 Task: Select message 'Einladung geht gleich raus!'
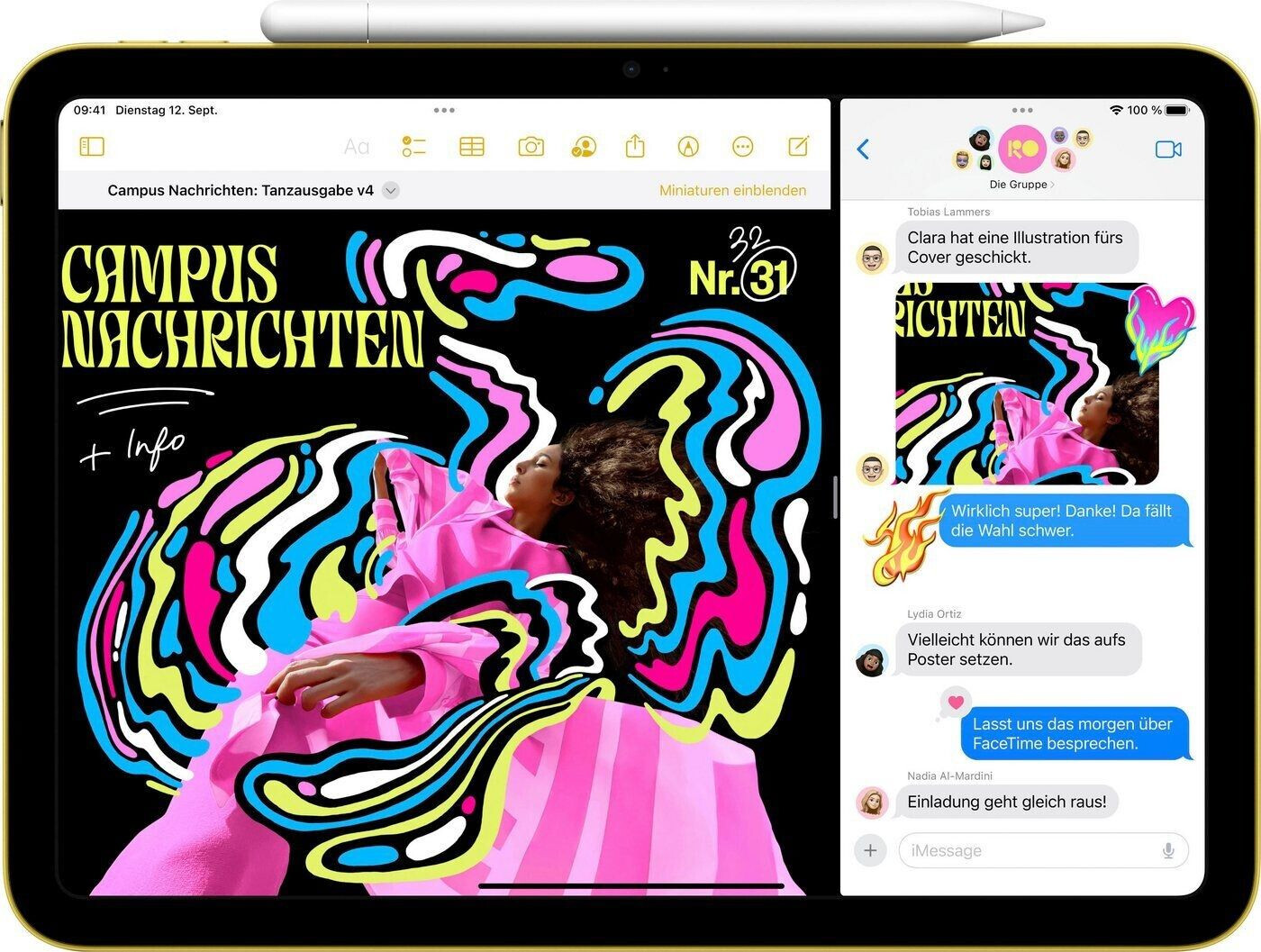[1007, 802]
